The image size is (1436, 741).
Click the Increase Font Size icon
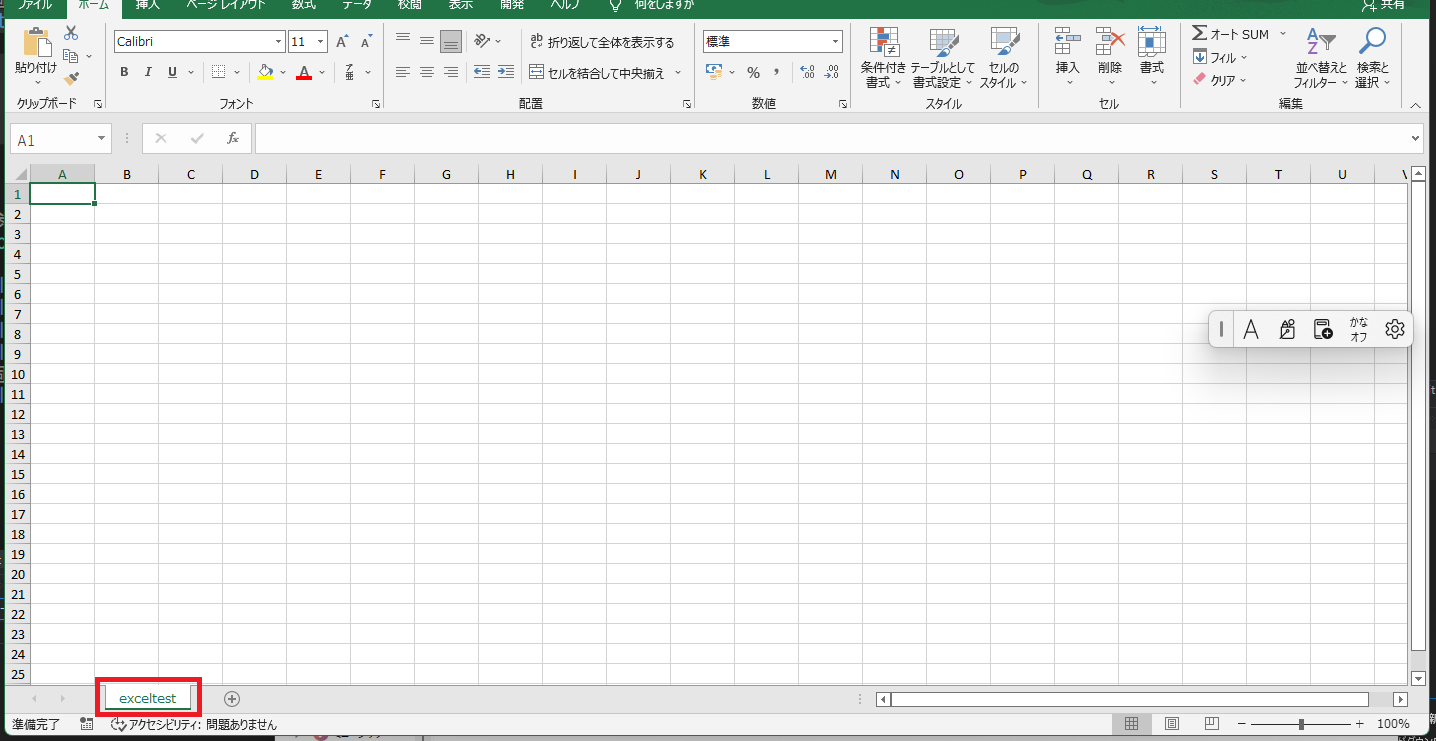tap(342, 42)
